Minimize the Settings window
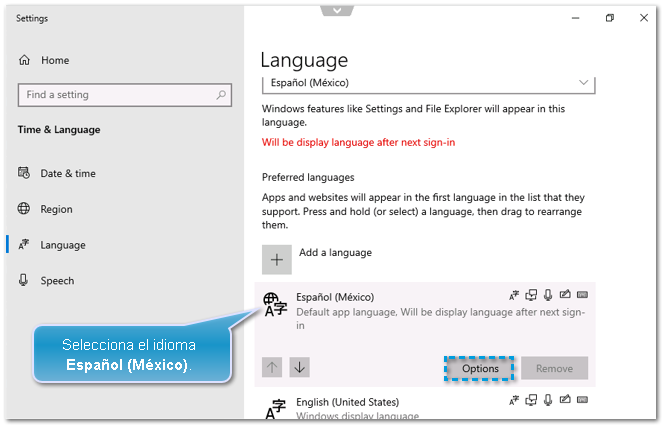This screenshot has height=428, width=665. pyautogui.click(x=576, y=18)
